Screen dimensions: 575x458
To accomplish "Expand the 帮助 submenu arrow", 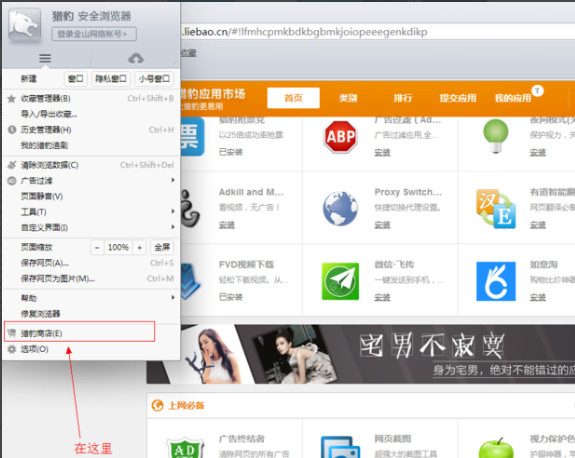I will (173, 297).
